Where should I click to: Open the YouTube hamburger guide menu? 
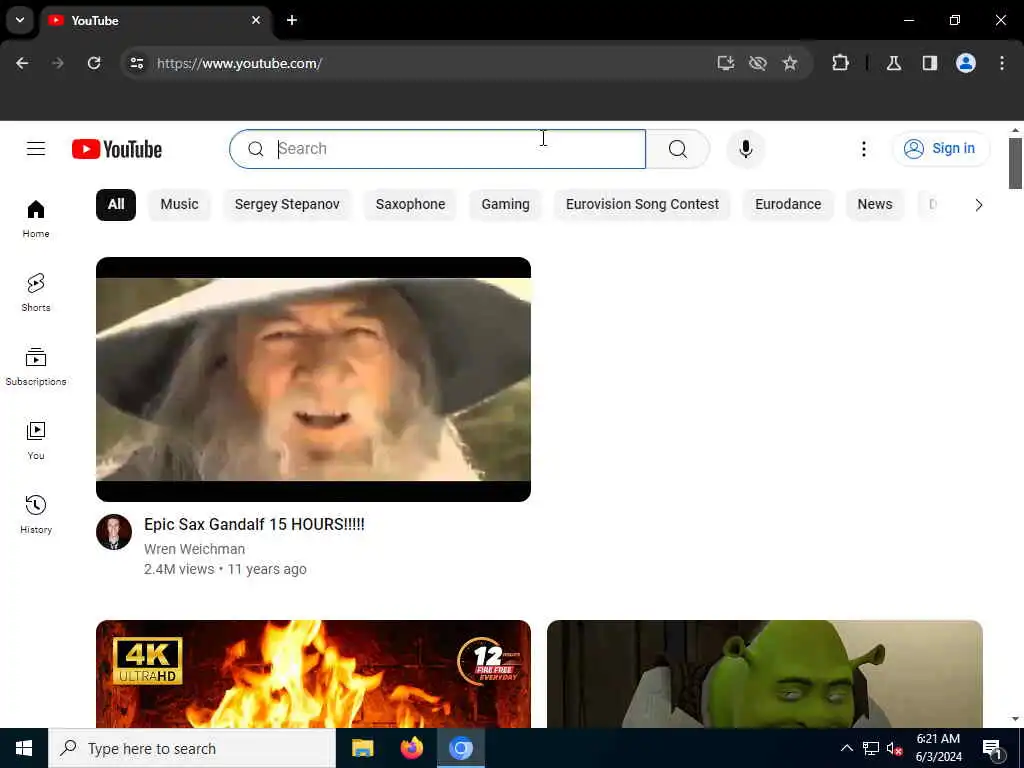(36, 149)
